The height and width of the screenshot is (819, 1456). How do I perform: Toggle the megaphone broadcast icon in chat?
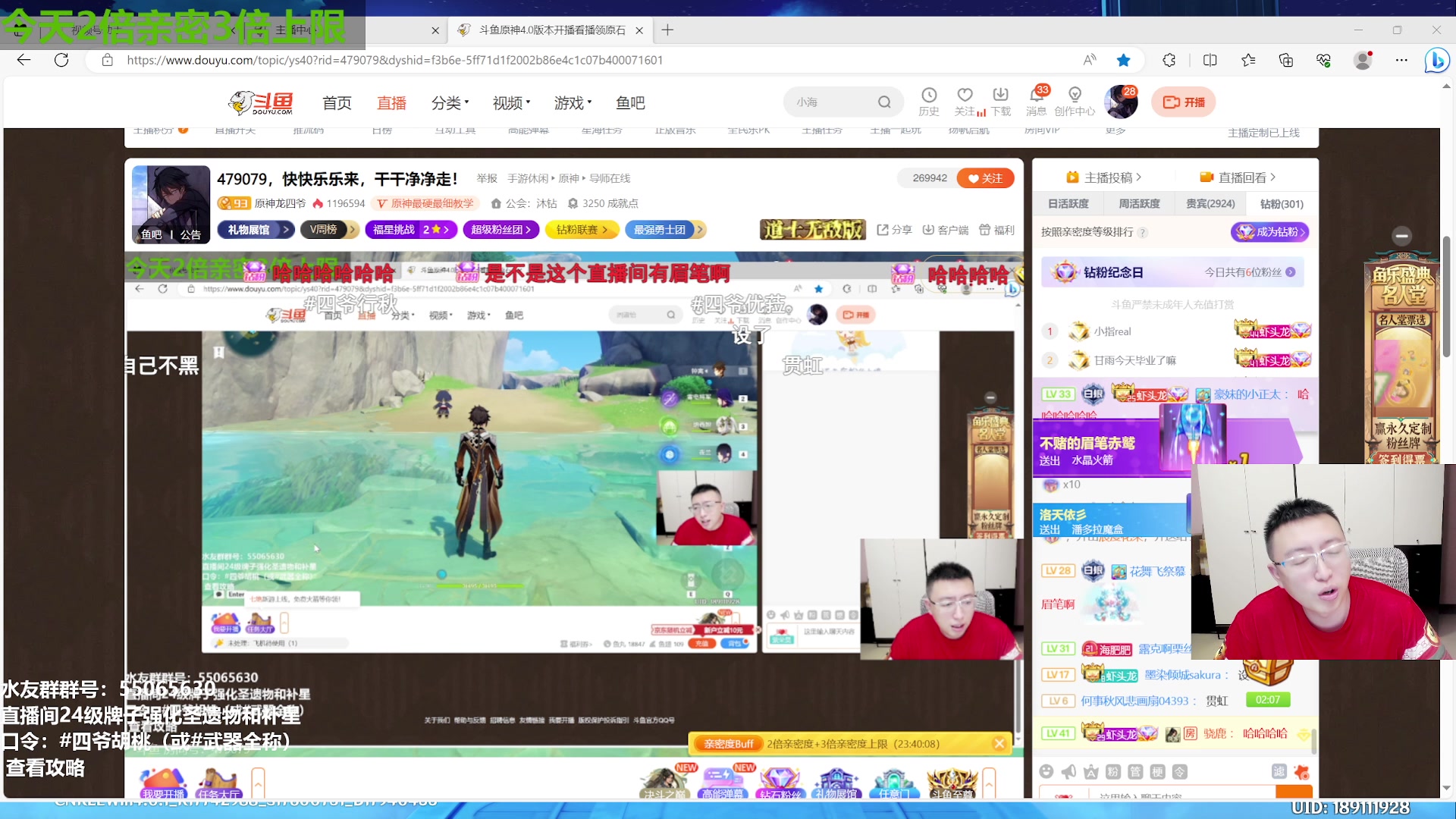(1068, 772)
